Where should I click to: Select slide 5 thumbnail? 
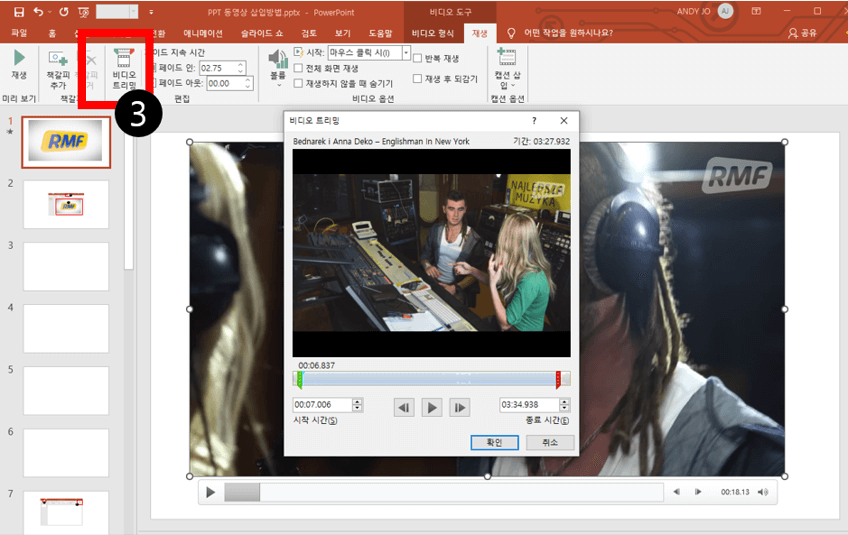[x=66, y=391]
